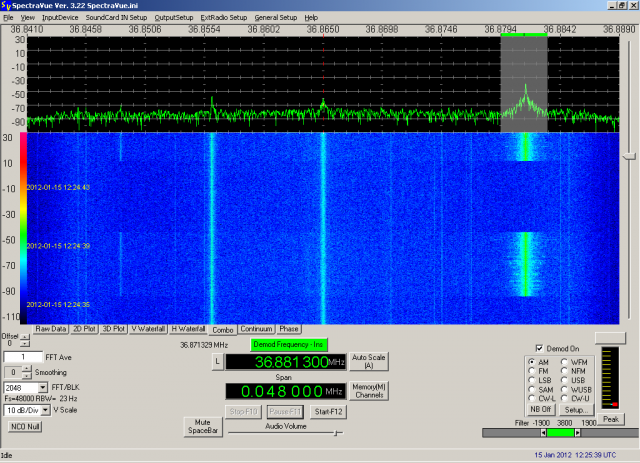This screenshot has width=640, height=463.
Task: Switch to the V Waterfall tab
Action: tap(148, 328)
